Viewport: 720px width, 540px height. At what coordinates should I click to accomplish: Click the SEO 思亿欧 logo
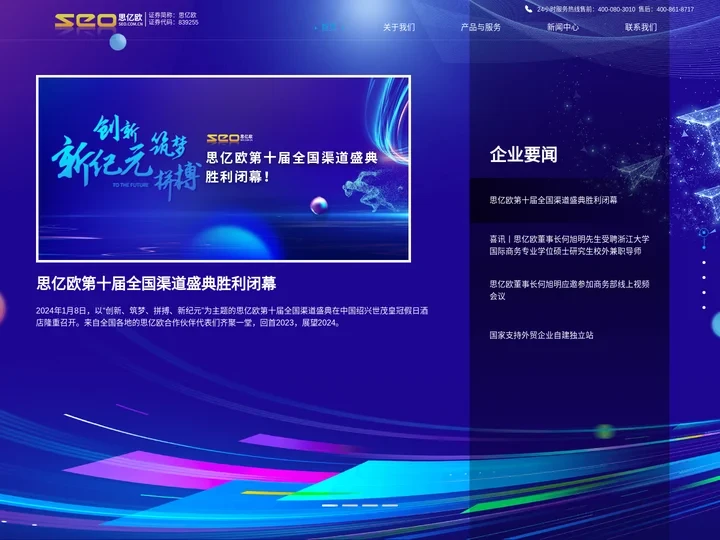coord(99,21)
